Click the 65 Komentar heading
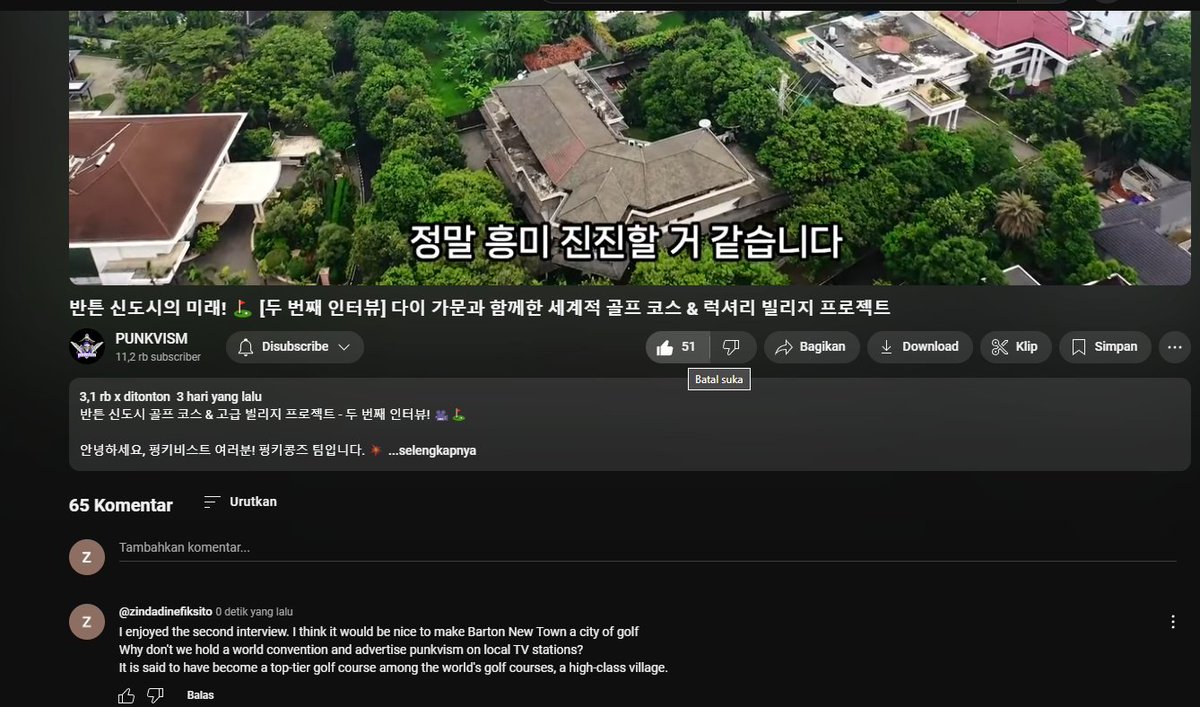Screen dimensions: 1200x707 point(121,506)
